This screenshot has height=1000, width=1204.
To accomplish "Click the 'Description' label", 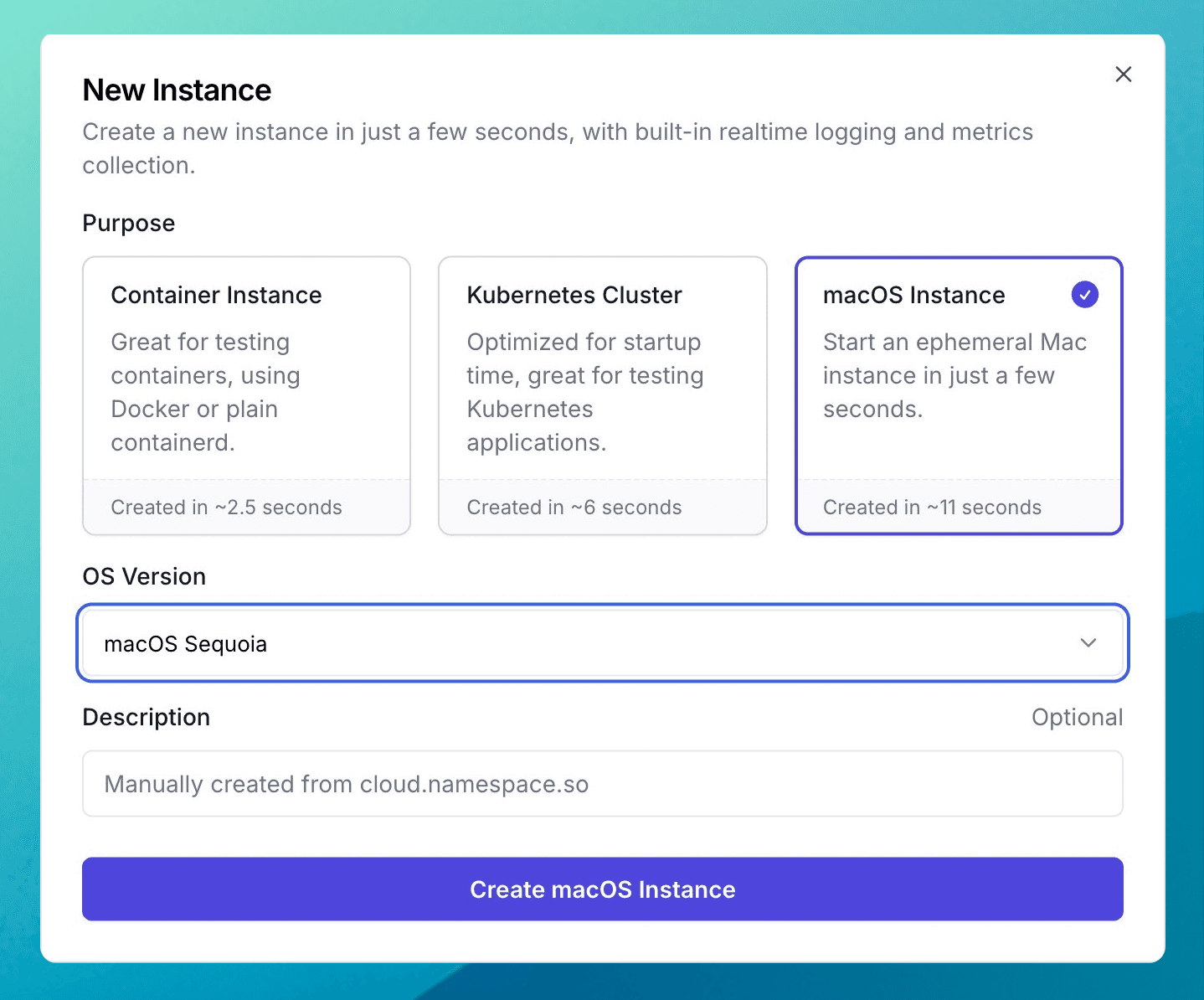I will click(x=147, y=718).
